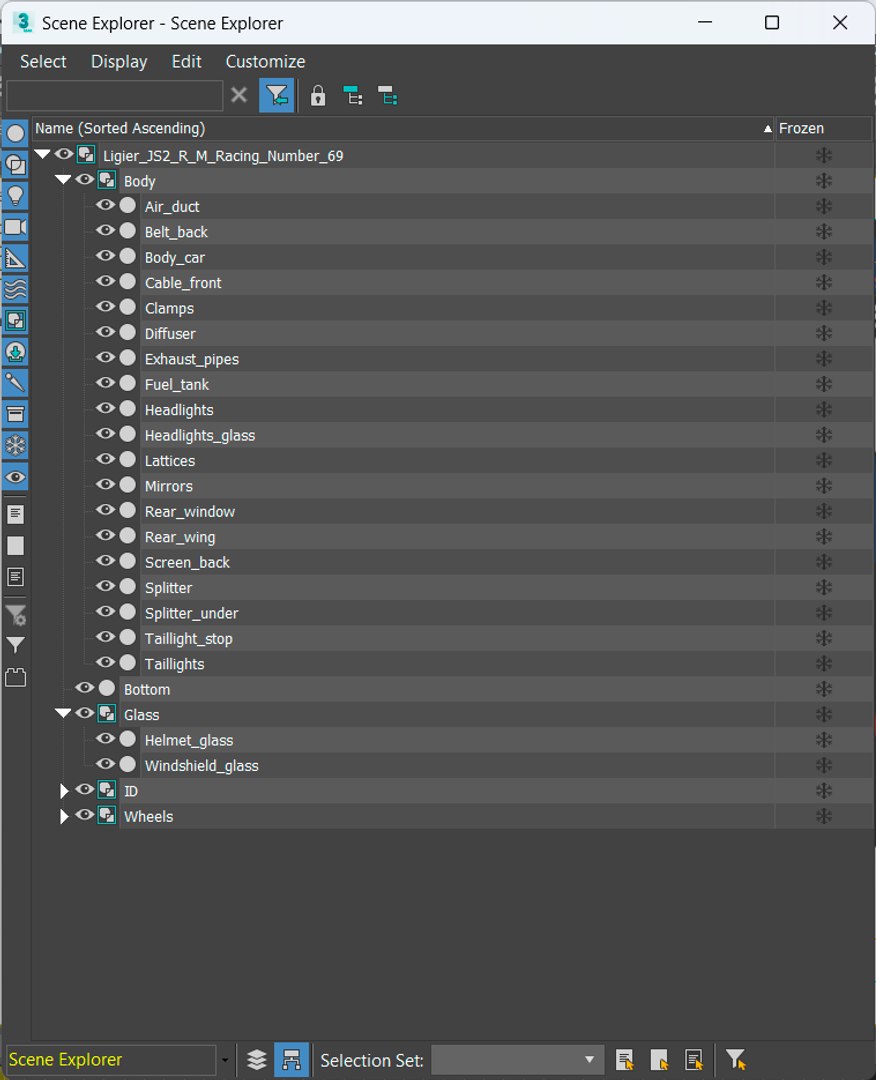The width and height of the screenshot is (876, 1080).
Task: Open the Select menu
Action: [43, 61]
